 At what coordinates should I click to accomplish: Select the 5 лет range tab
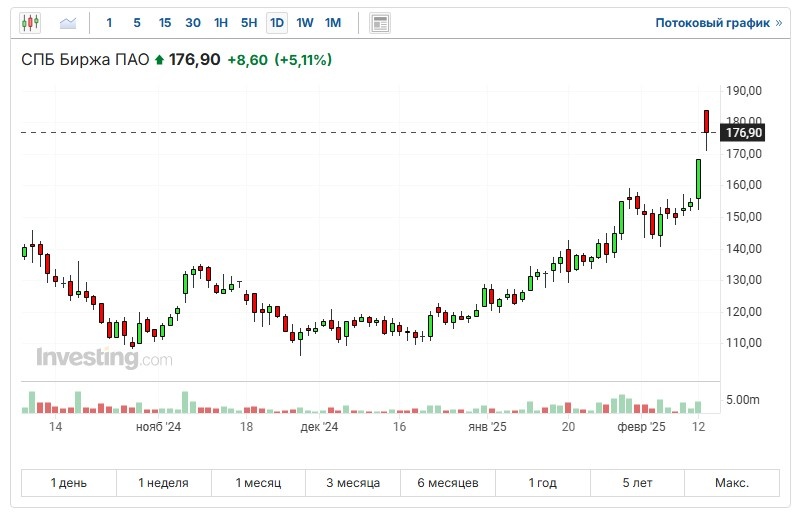[x=637, y=483]
